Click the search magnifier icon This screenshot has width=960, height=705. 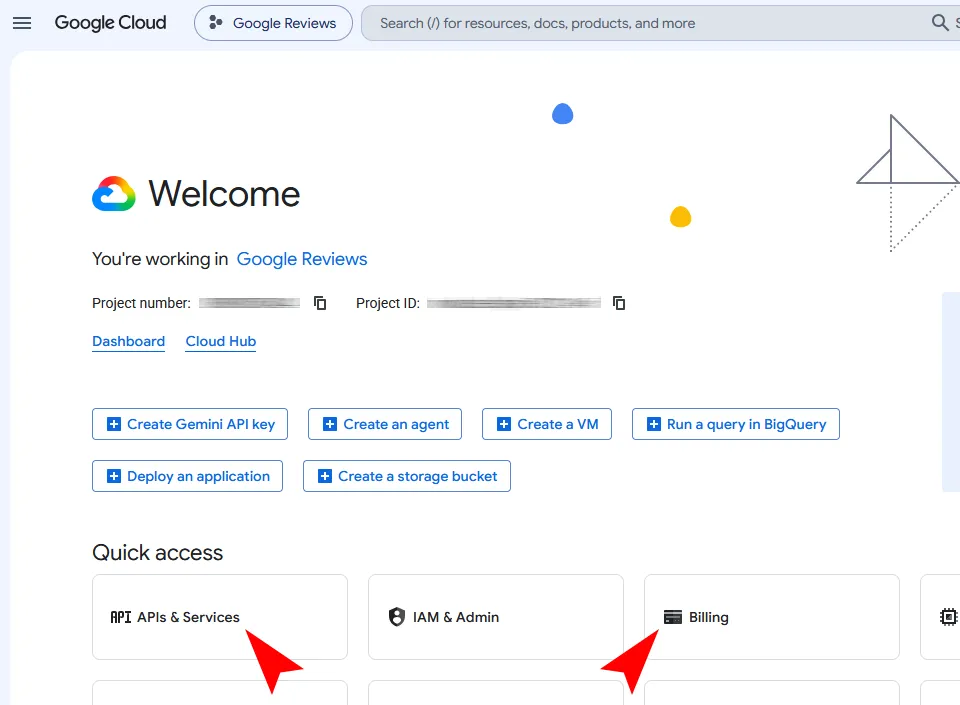pos(940,23)
